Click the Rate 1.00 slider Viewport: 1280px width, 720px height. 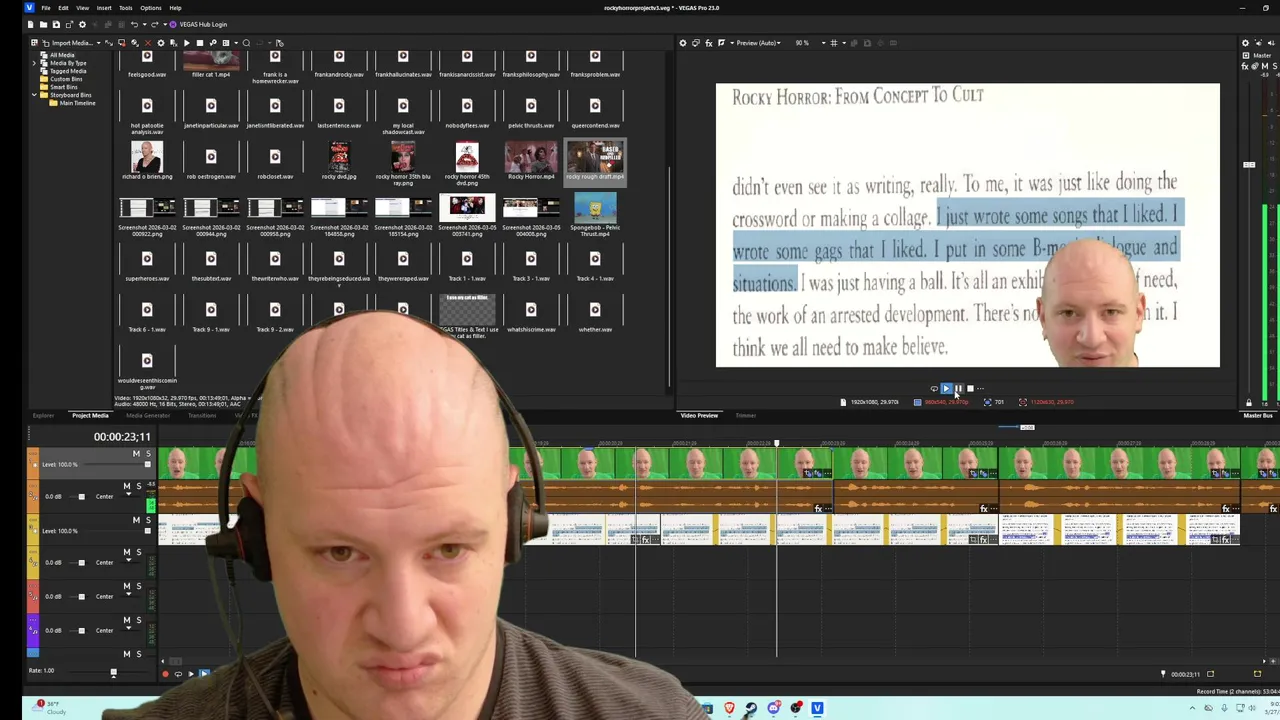(x=113, y=672)
